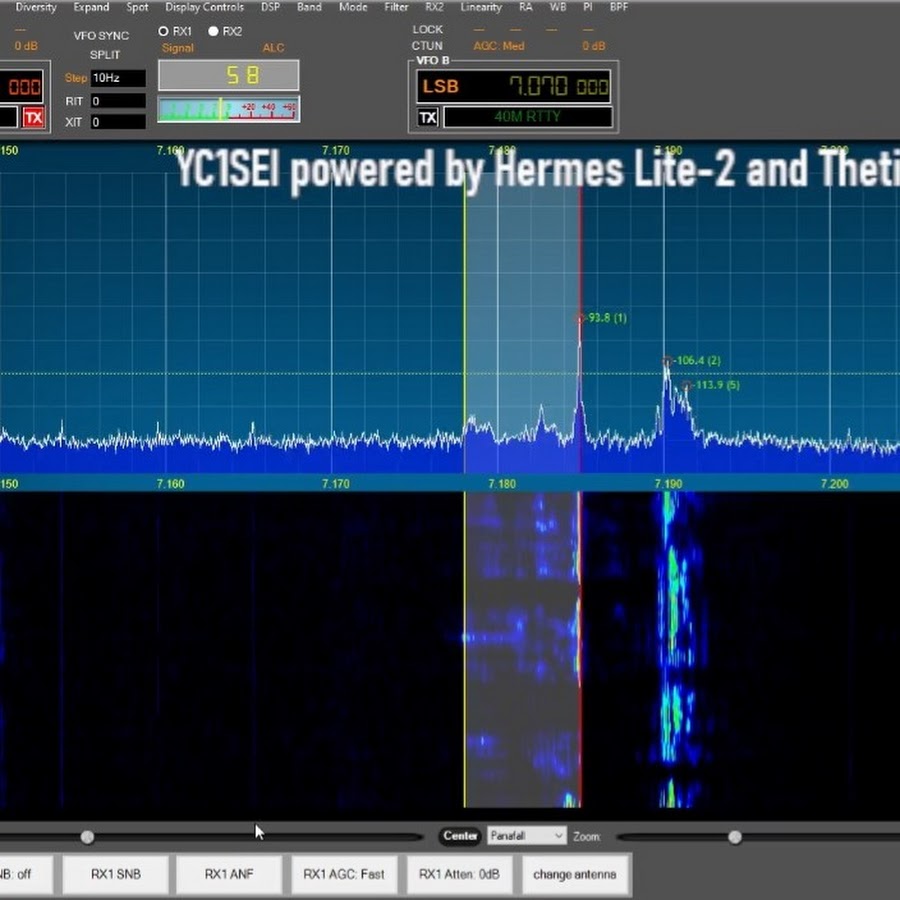Click the ALC meter label
This screenshot has height=900, width=900.
[x=273, y=48]
